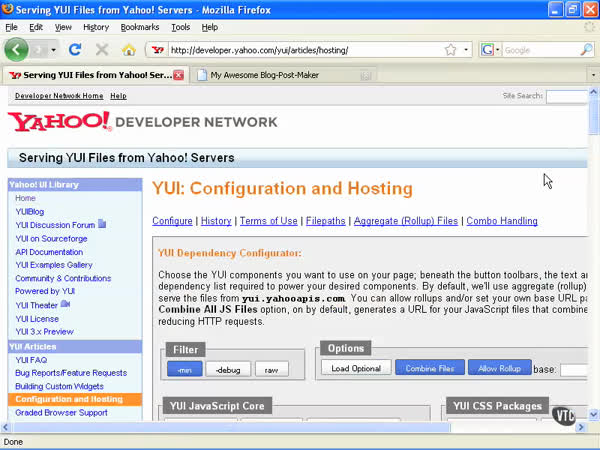Viewport: 600px width, 450px height.
Task: Click the Stop loading icon
Action: [x=101, y=49]
